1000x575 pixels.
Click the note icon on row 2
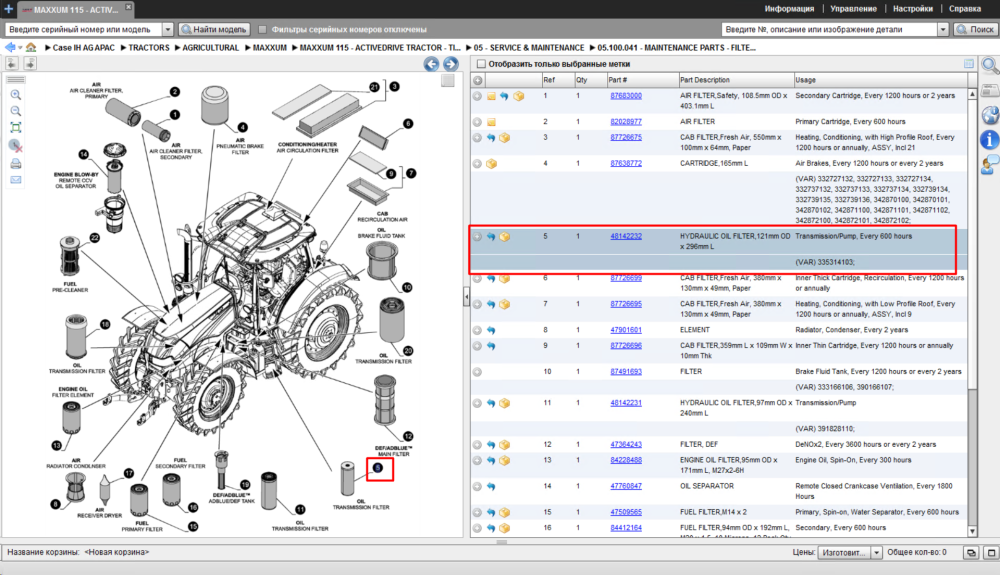[491, 122]
